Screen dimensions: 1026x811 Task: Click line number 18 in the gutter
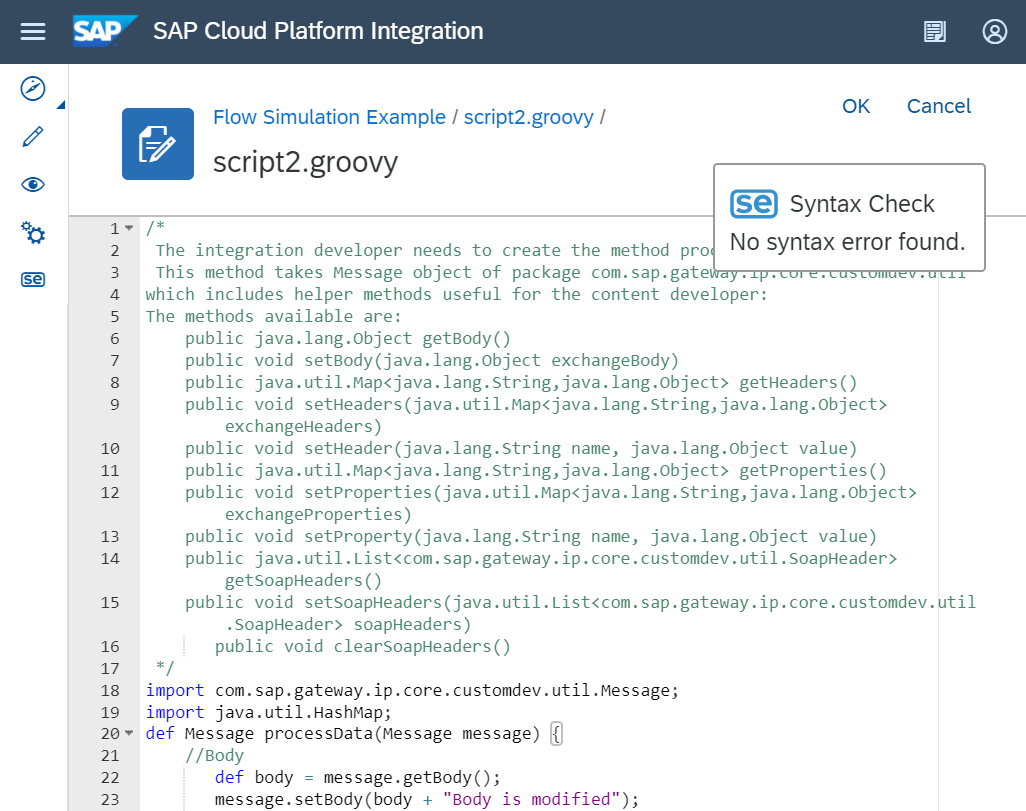(110, 691)
